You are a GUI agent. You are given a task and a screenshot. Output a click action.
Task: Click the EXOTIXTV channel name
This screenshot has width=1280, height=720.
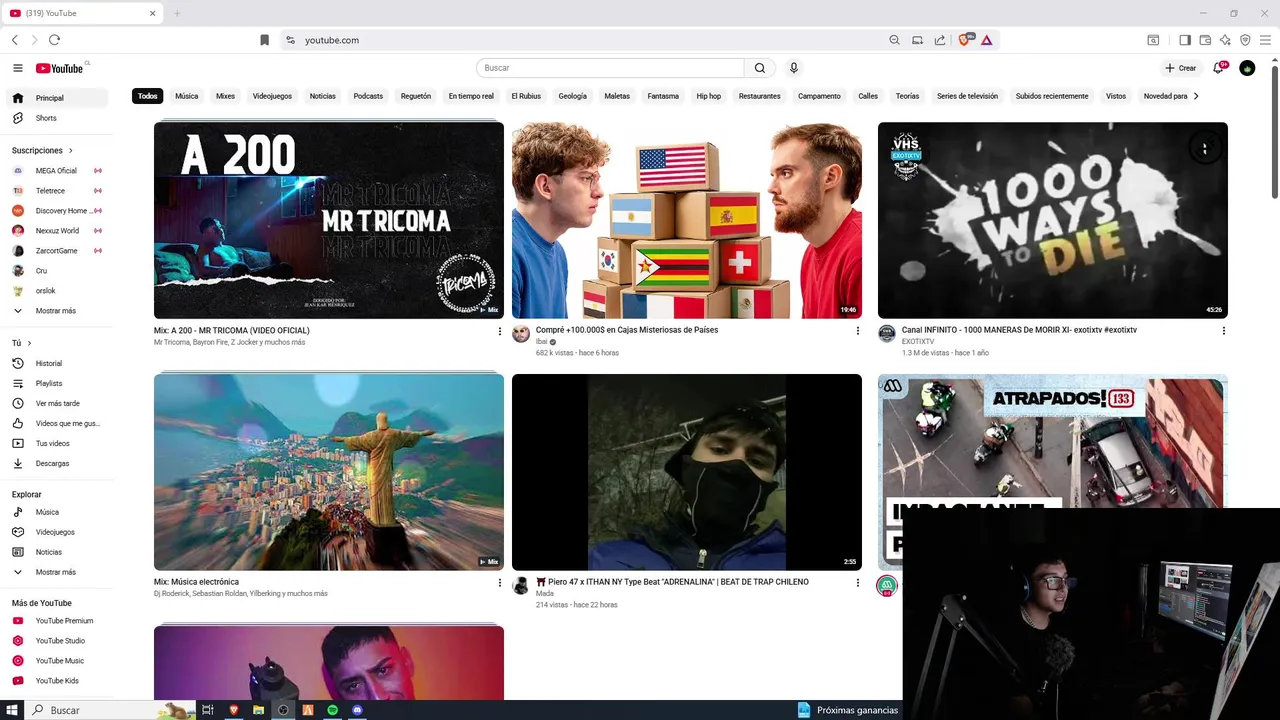pos(918,342)
